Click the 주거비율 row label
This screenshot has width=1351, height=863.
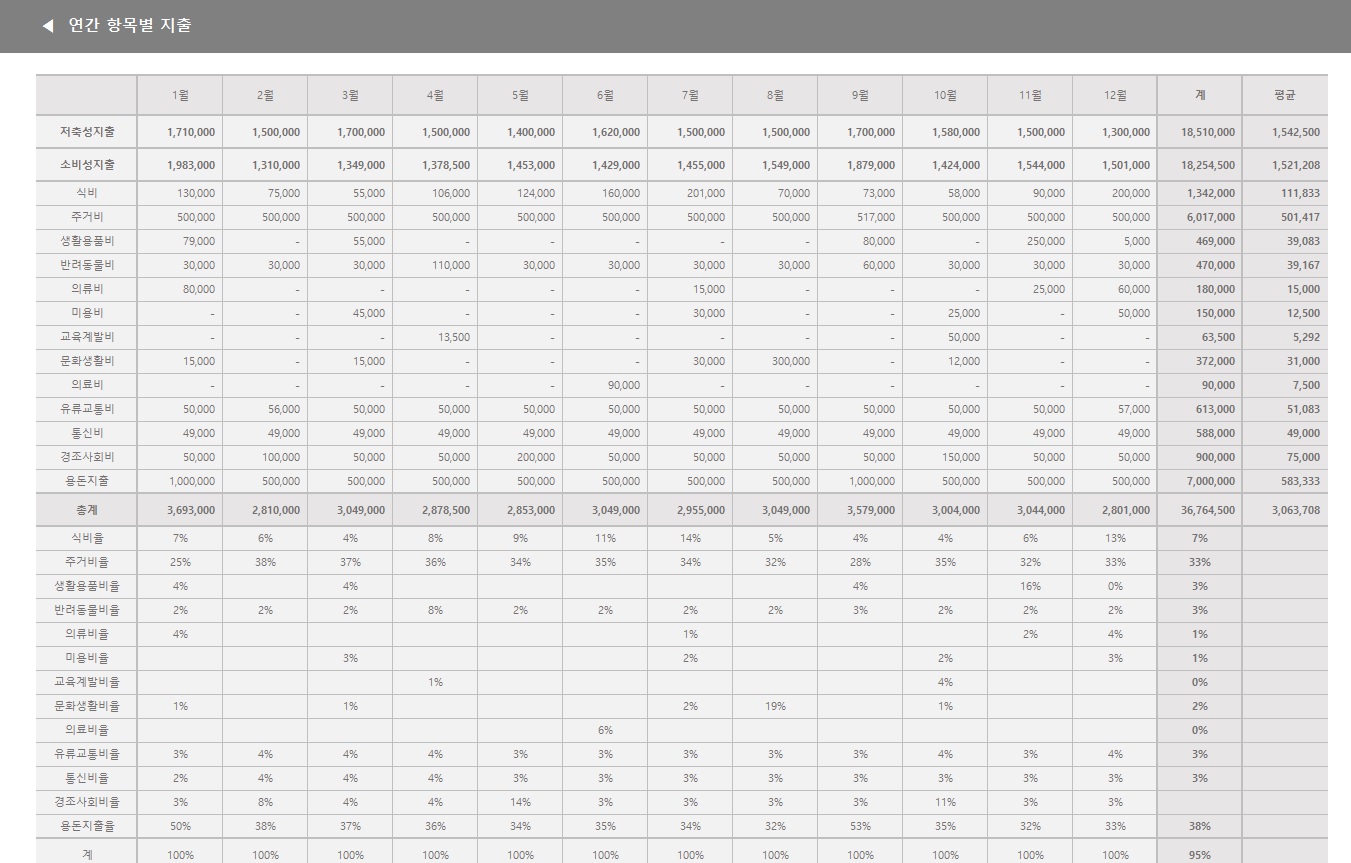pyautogui.click(x=87, y=561)
